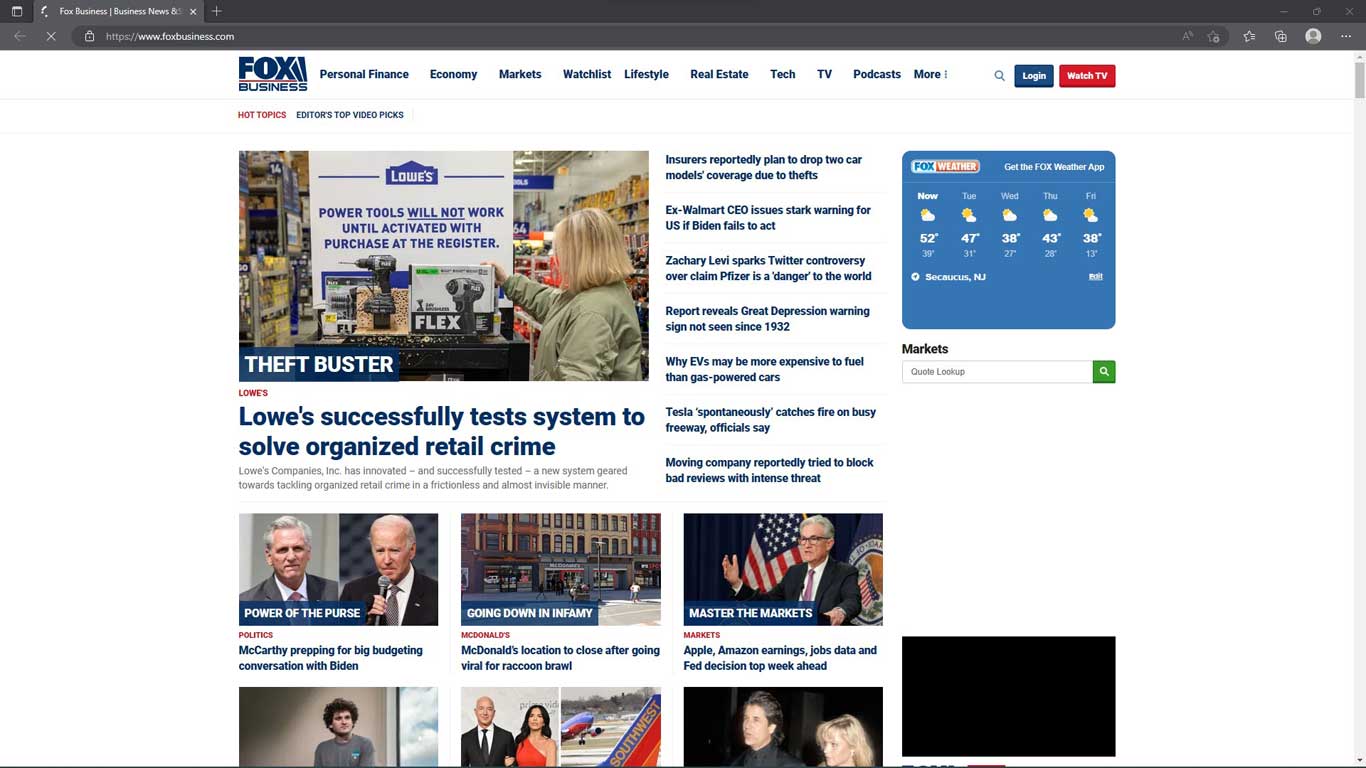1366x768 pixels.
Task: Close the Fox Business browser tab
Action: tap(193, 11)
